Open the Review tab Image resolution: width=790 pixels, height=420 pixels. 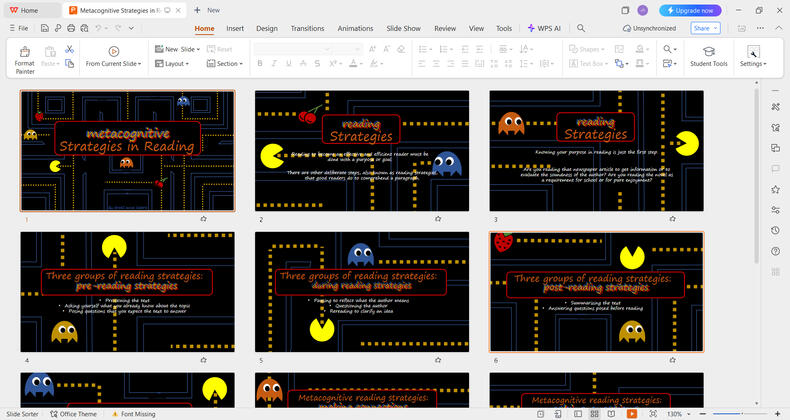(445, 28)
